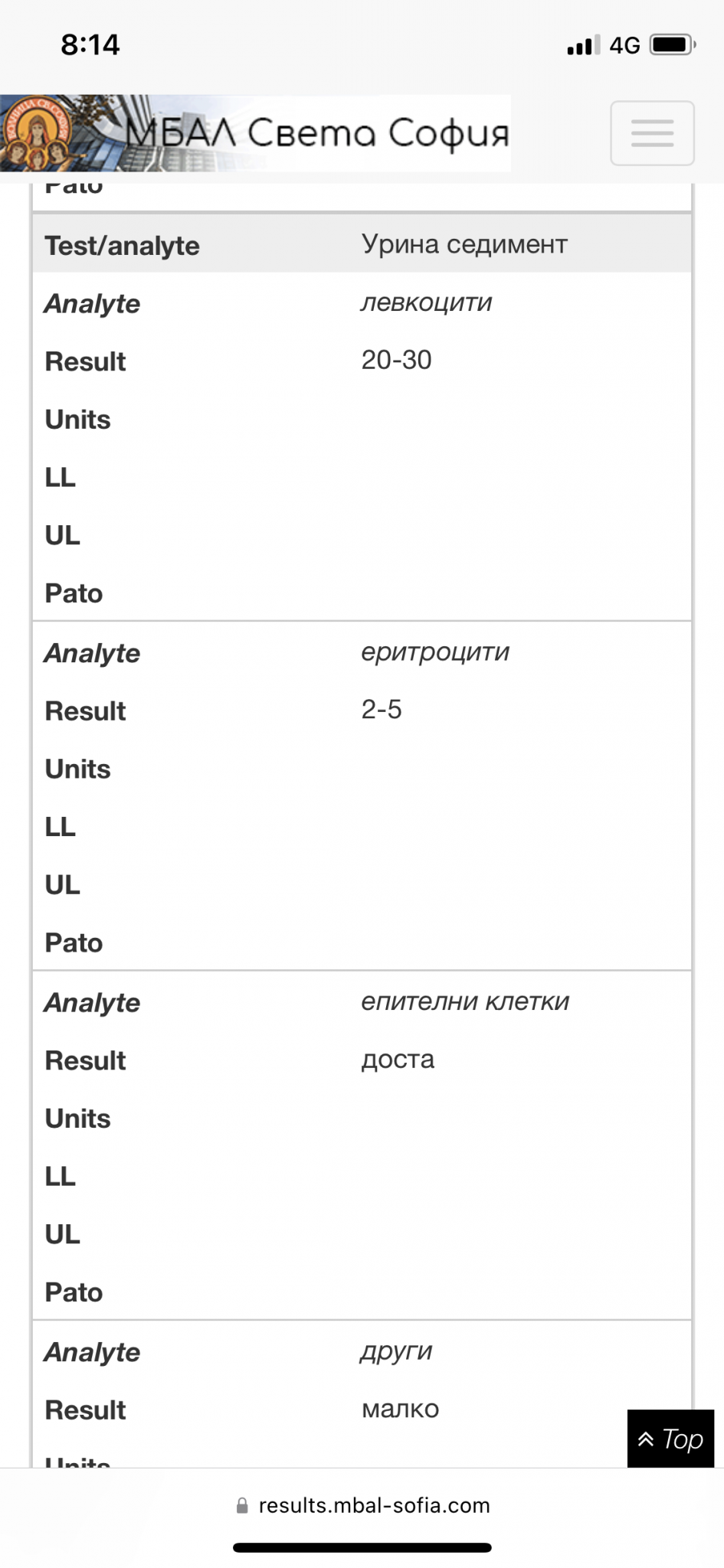Image resolution: width=724 pixels, height=1568 pixels.
Task: Click the 2-5 erythrocytes result value
Action: click(382, 710)
